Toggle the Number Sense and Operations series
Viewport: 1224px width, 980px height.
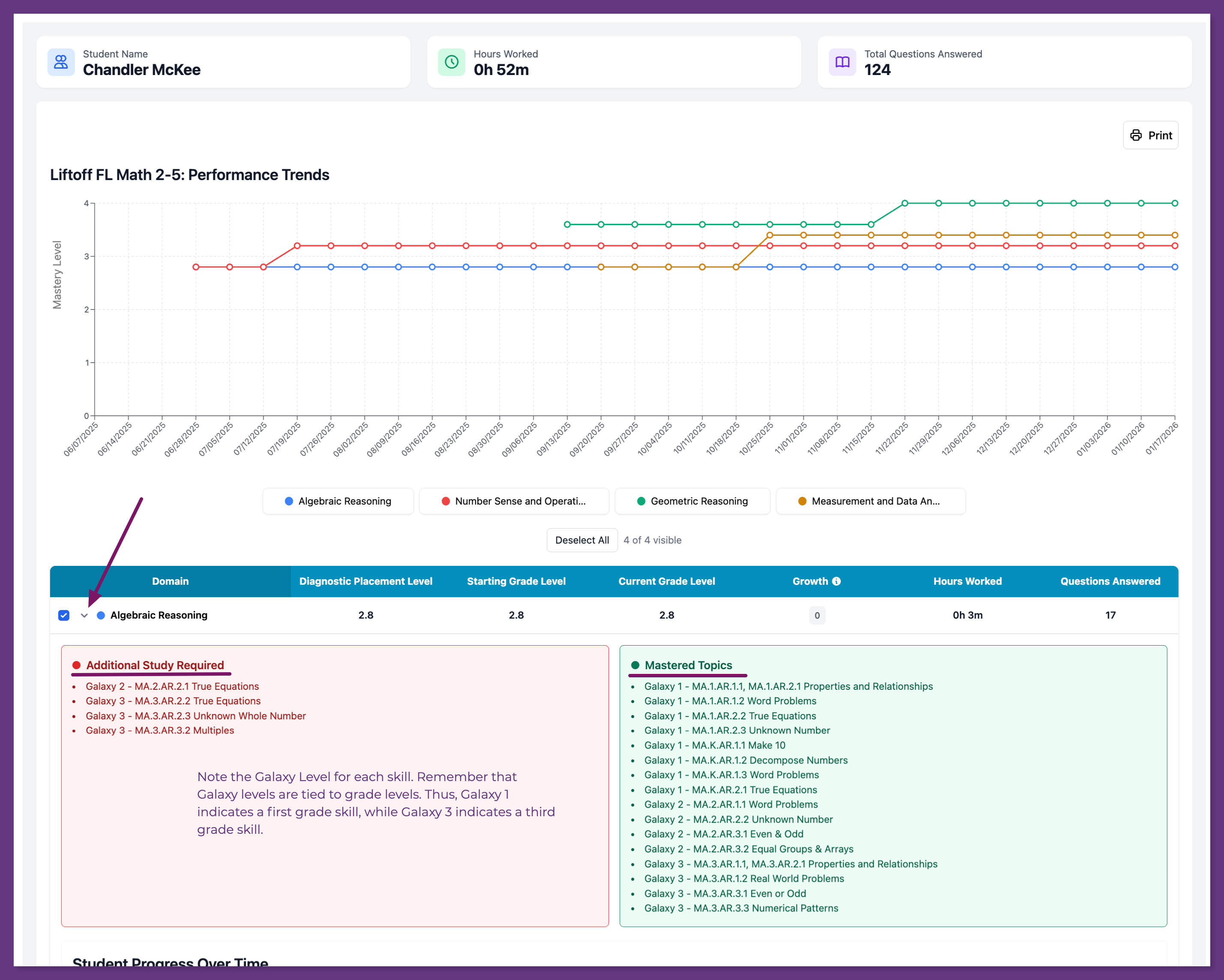[x=513, y=501]
